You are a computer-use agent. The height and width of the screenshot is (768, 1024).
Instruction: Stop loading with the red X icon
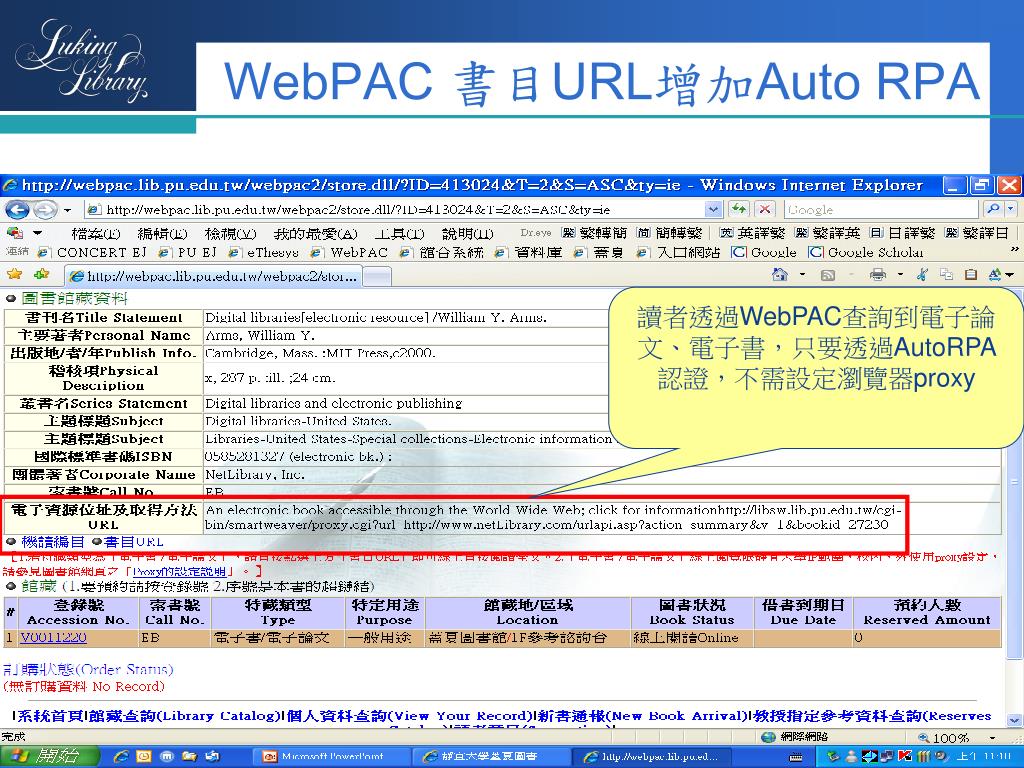tap(763, 210)
